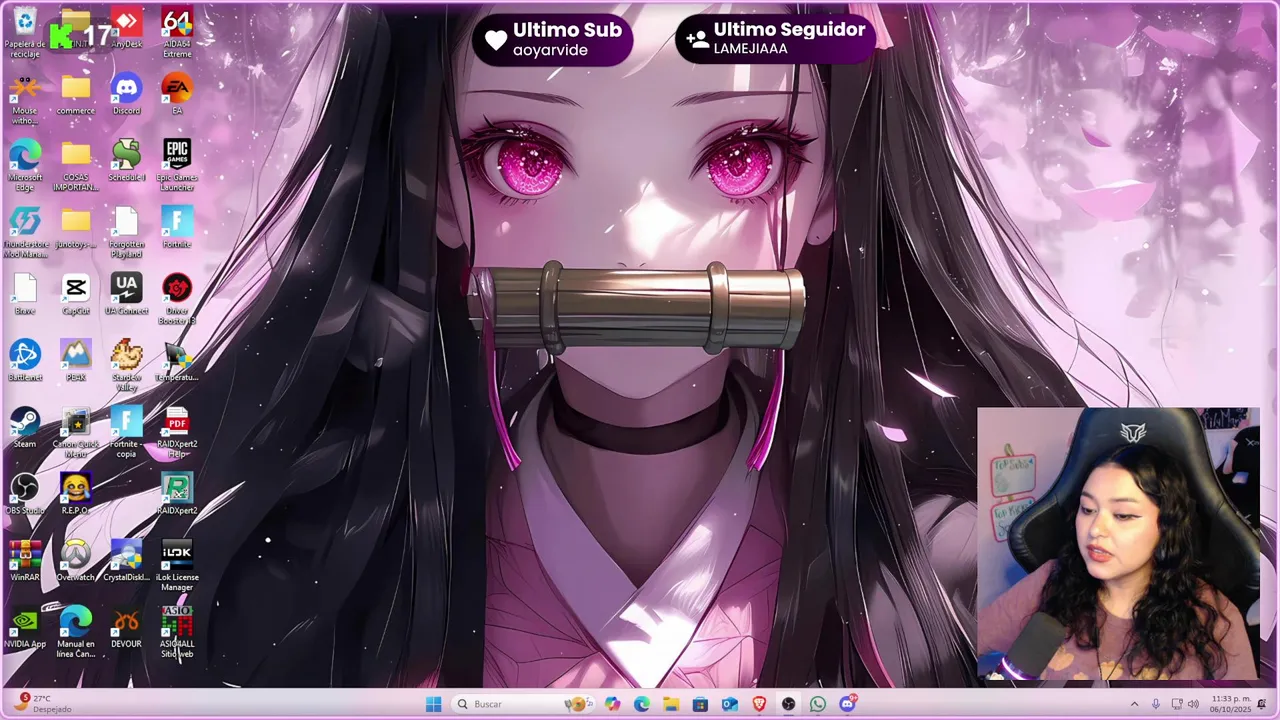Open the Windows Start menu

click(x=433, y=704)
